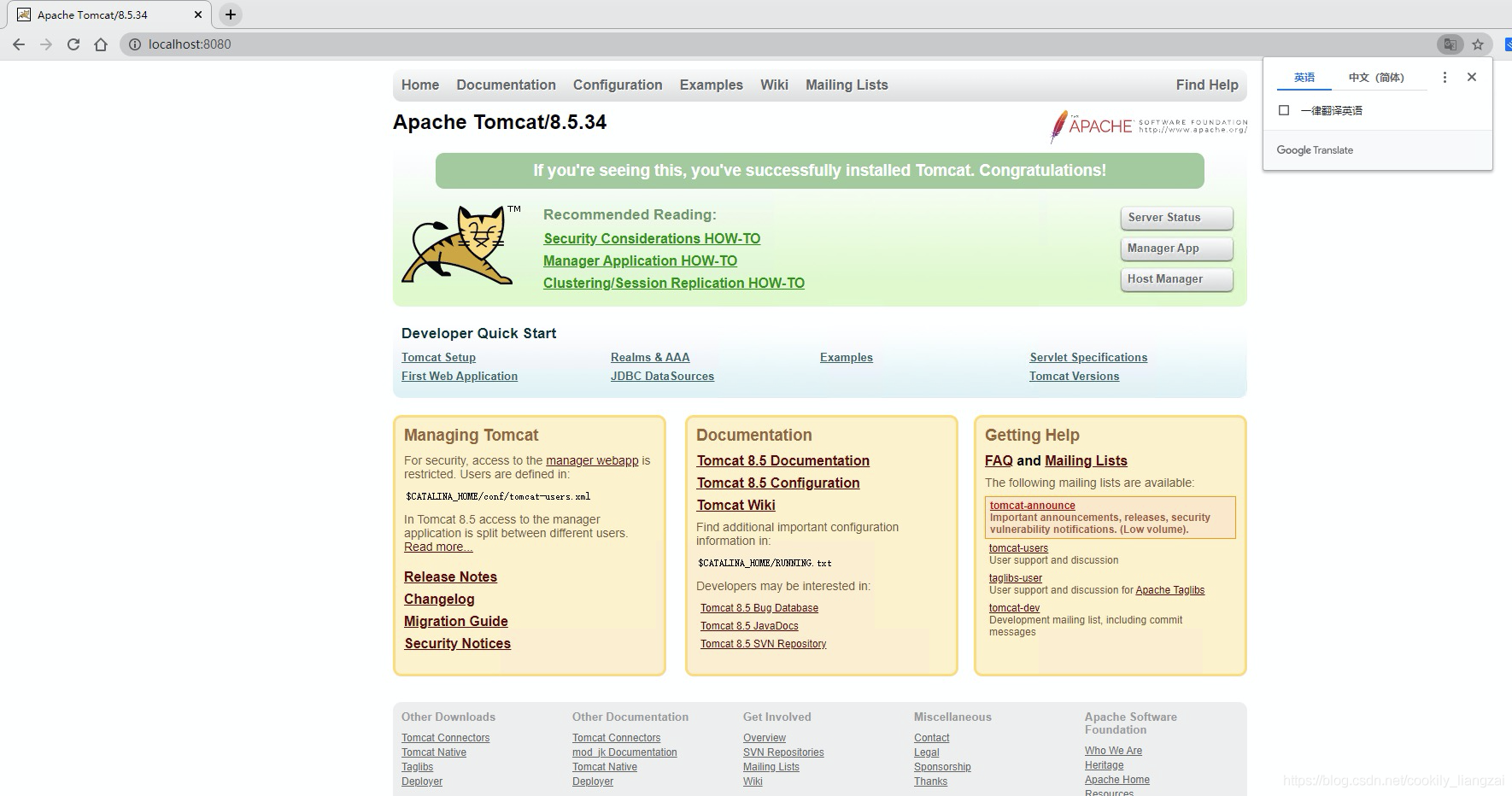
Task: Open the Apache Software Foundation logo
Action: tap(1148, 126)
